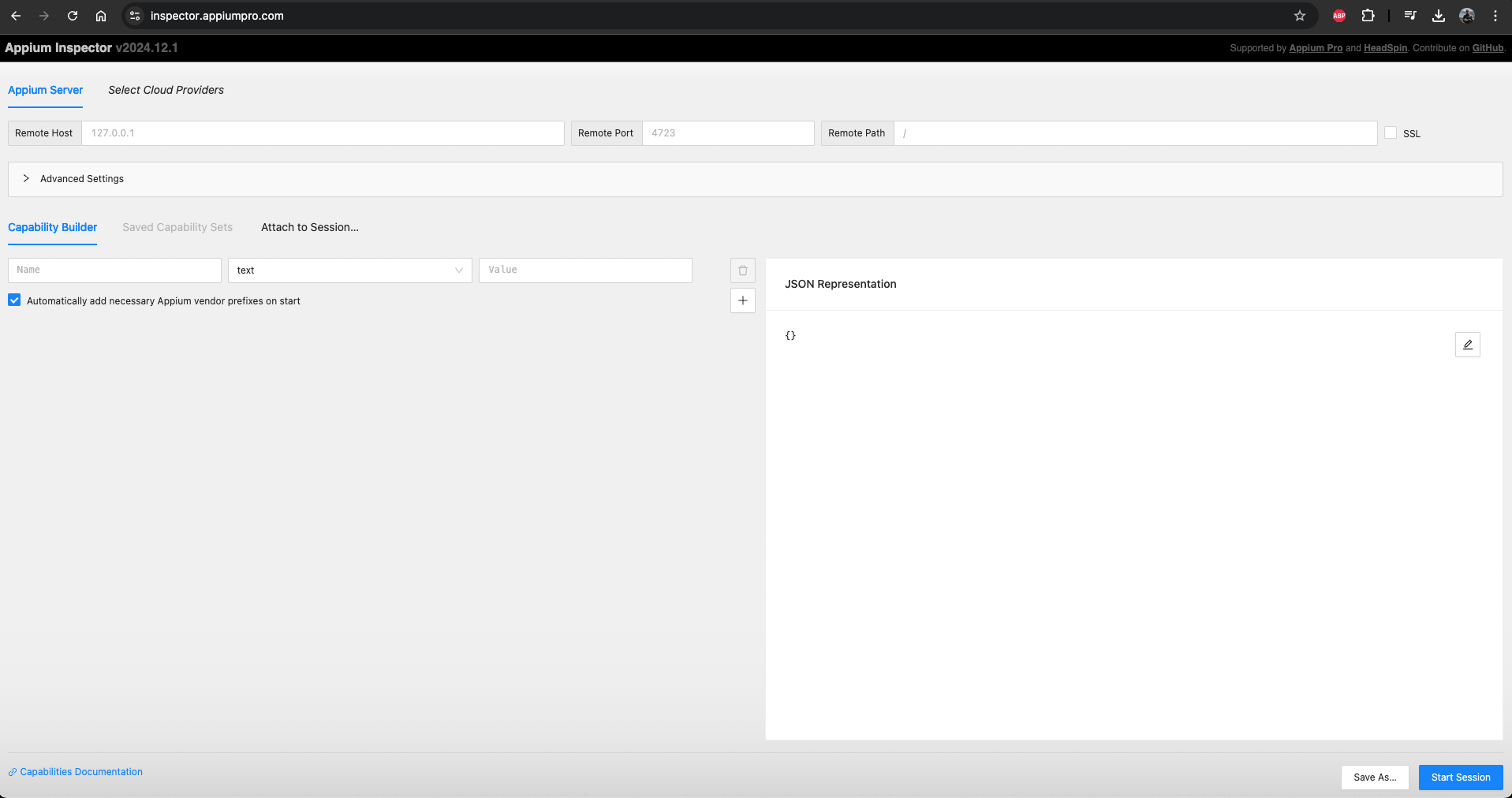Viewport: 1512px width, 798px height.
Task: Click the browser profile avatar
Action: [1467, 15]
